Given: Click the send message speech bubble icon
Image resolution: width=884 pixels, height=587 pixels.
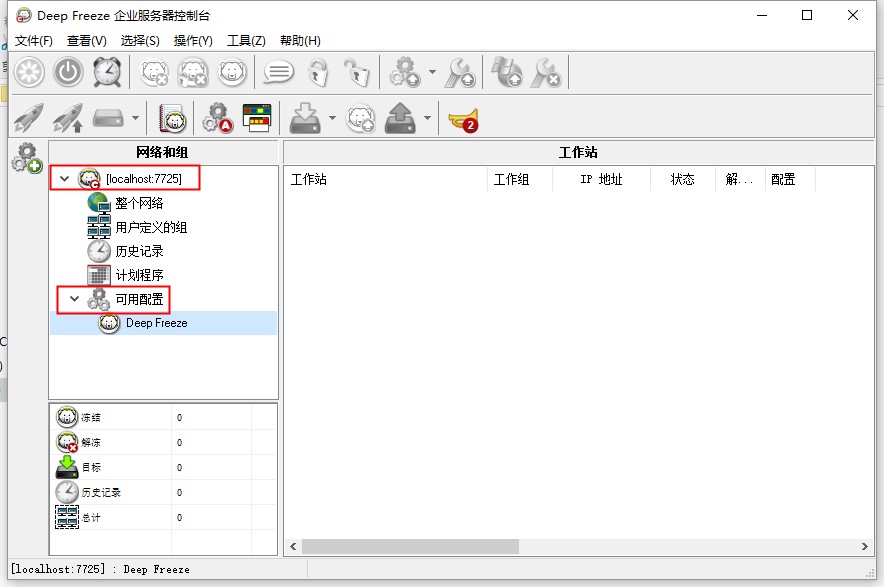Looking at the screenshot, I should [x=278, y=72].
